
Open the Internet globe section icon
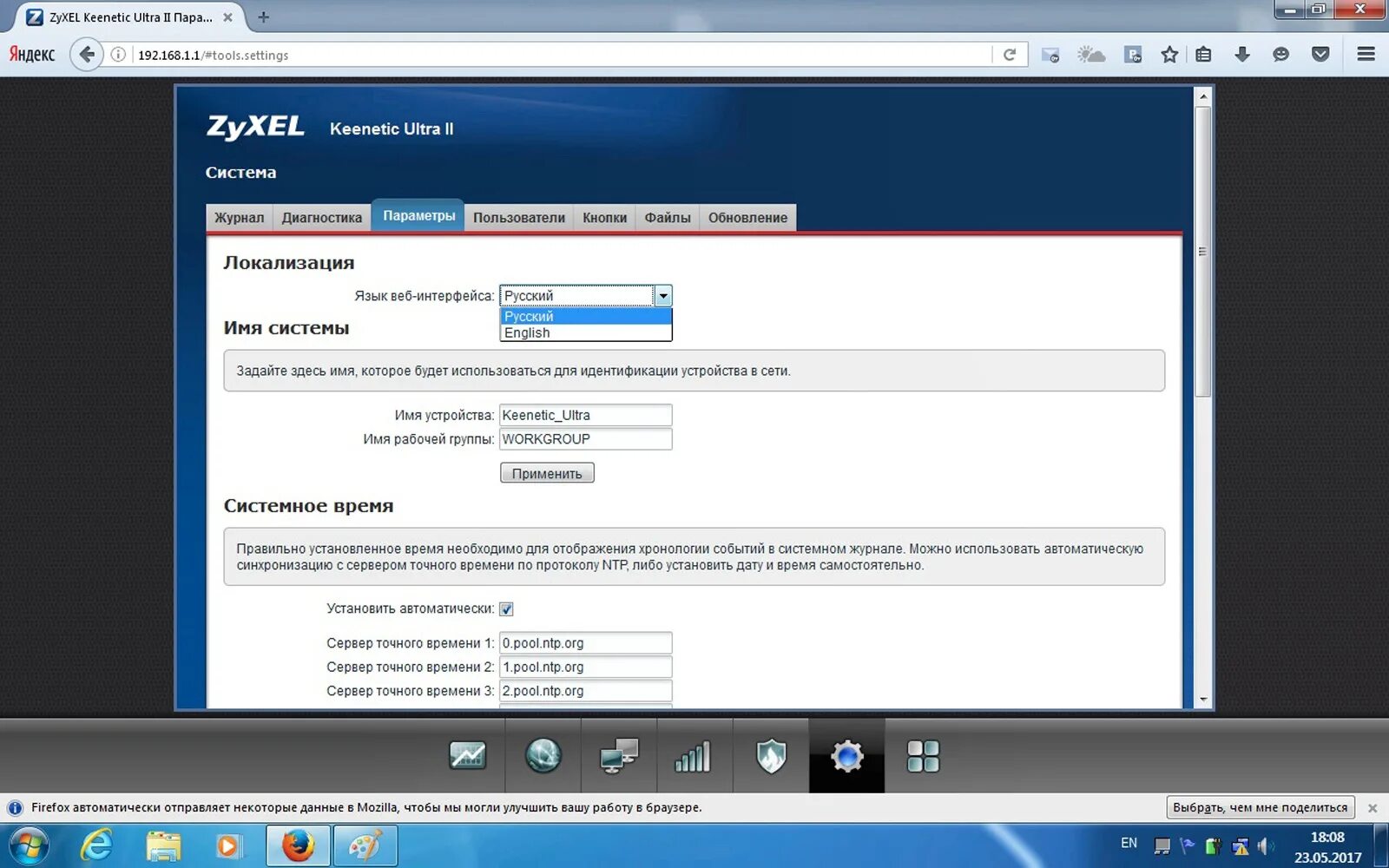pyautogui.click(x=543, y=756)
